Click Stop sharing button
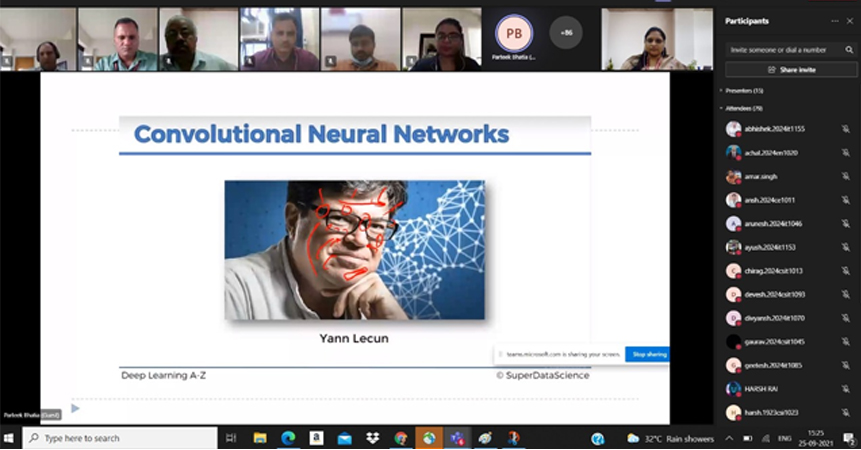The width and height of the screenshot is (861, 450). coord(646,354)
